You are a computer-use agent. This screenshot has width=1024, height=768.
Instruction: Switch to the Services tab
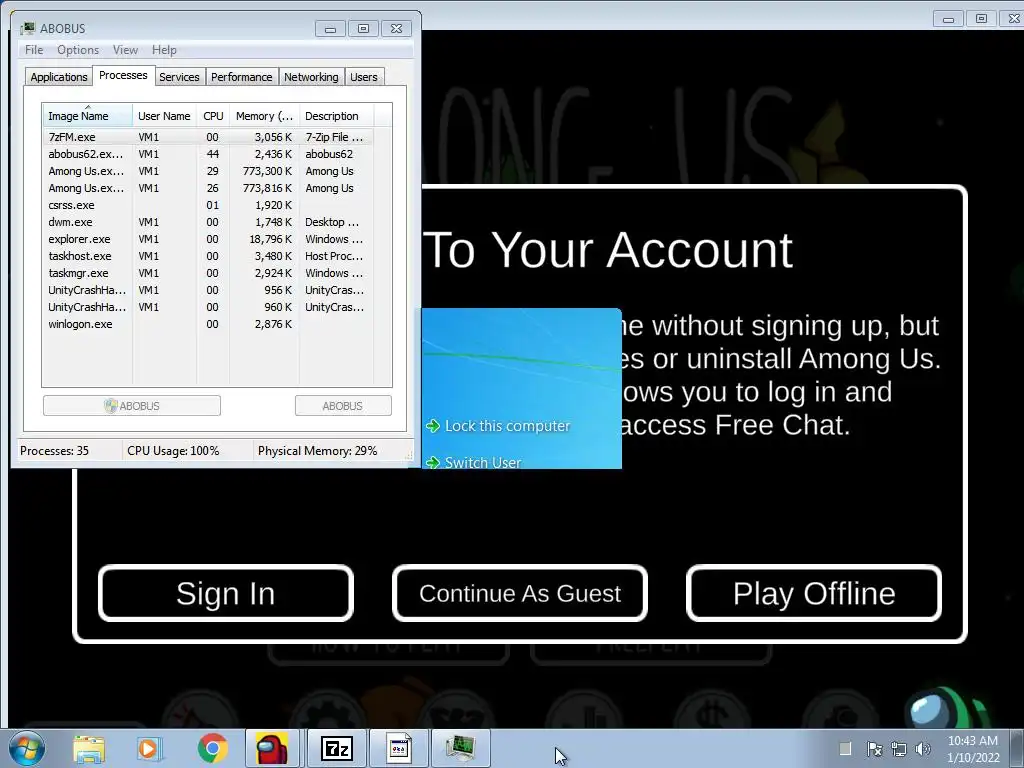179,77
